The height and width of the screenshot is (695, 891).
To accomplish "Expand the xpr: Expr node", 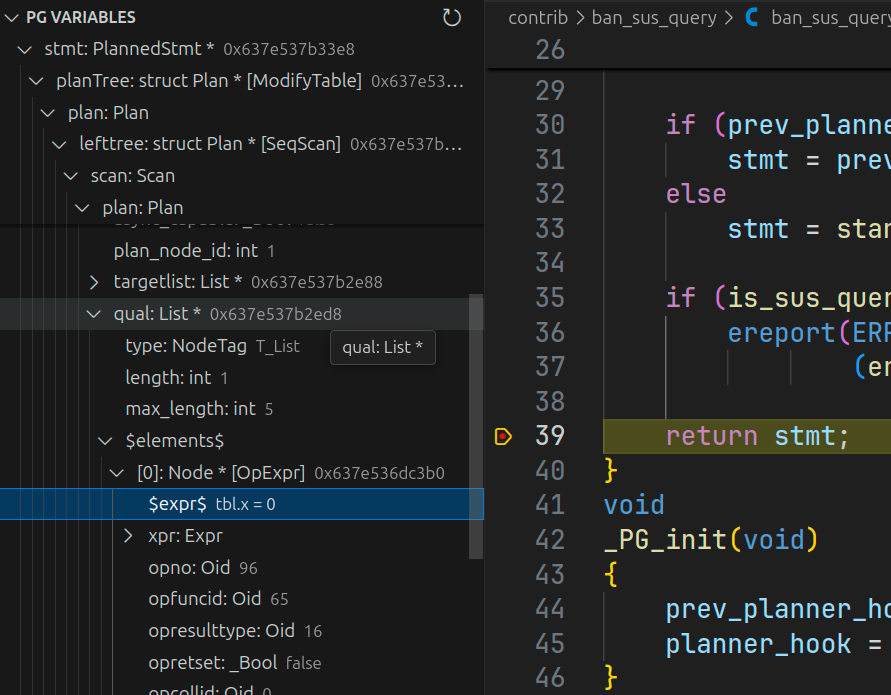I will (128, 536).
